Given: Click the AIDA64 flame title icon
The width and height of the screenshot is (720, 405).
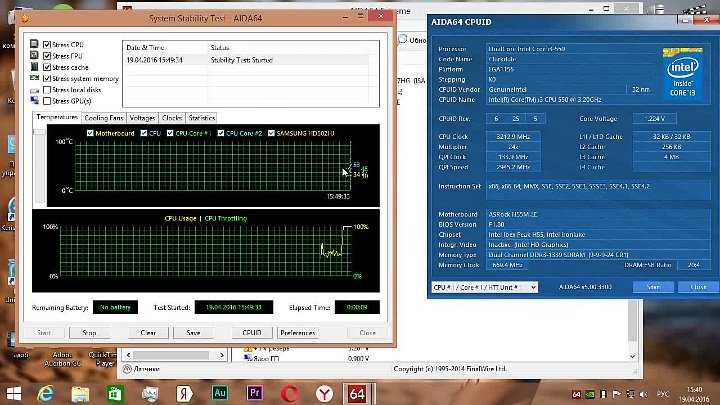Looking at the screenshot, I should 26,18.
